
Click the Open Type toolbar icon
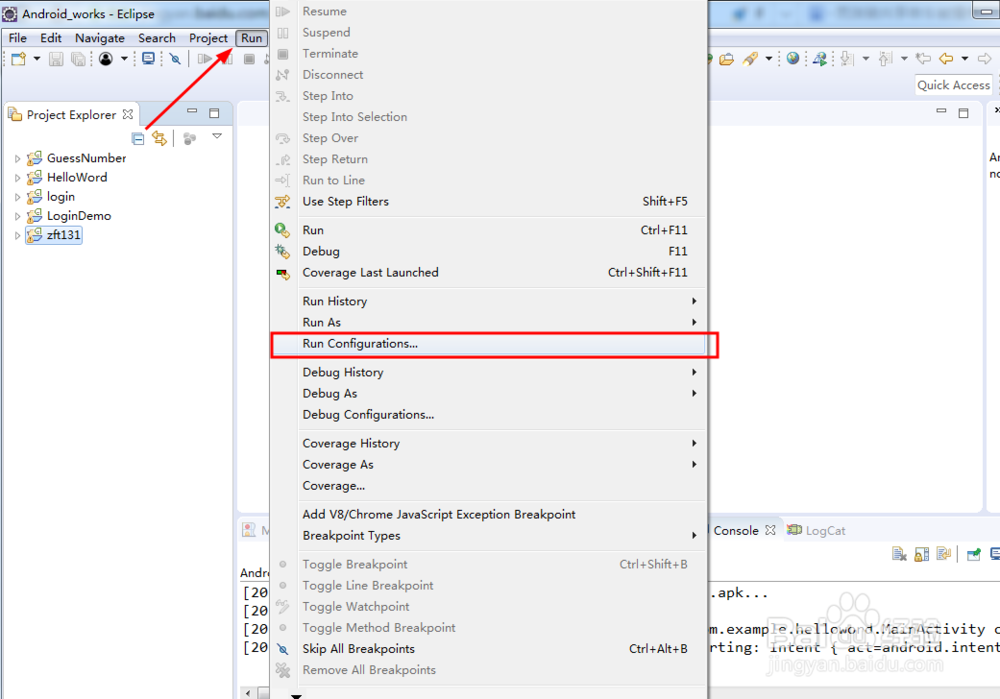tap(726, 59)
